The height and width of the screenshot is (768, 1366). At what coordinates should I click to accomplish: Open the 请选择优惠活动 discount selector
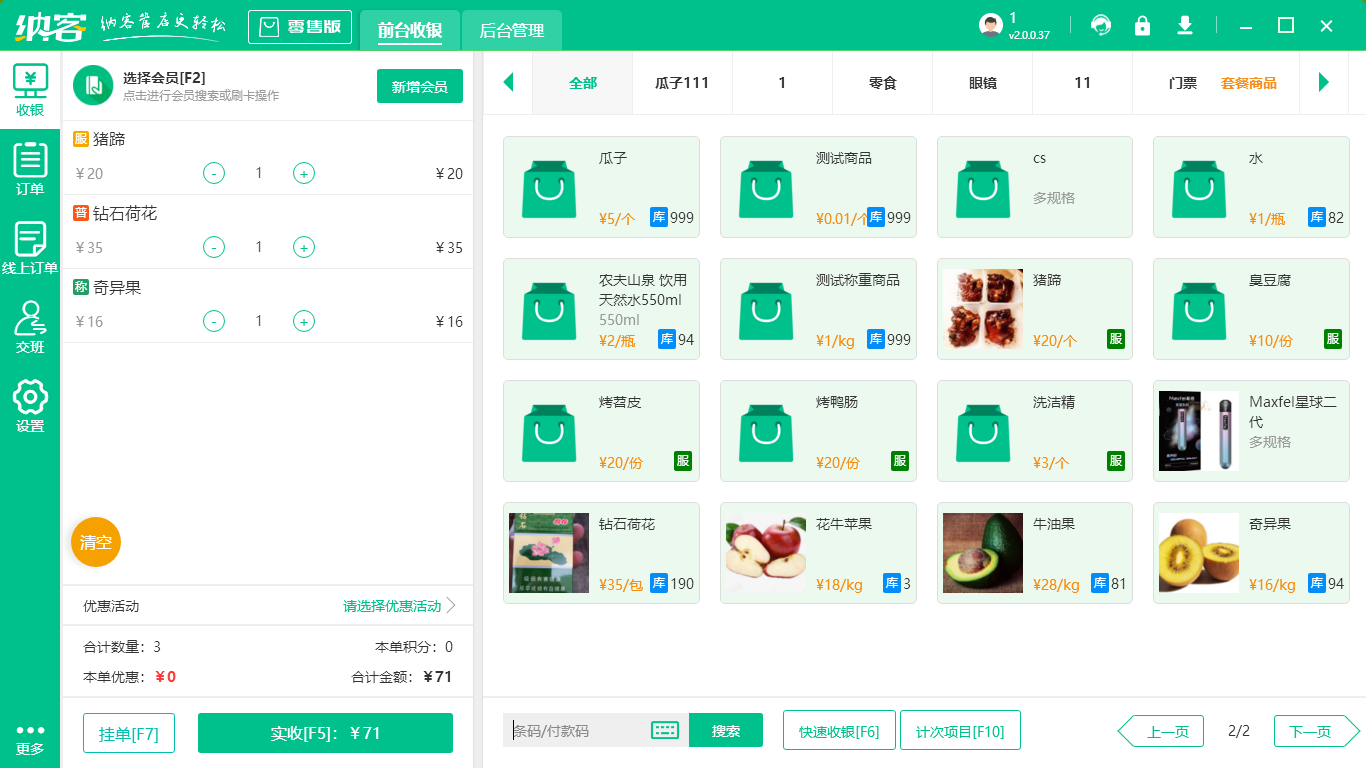point(390,604)
